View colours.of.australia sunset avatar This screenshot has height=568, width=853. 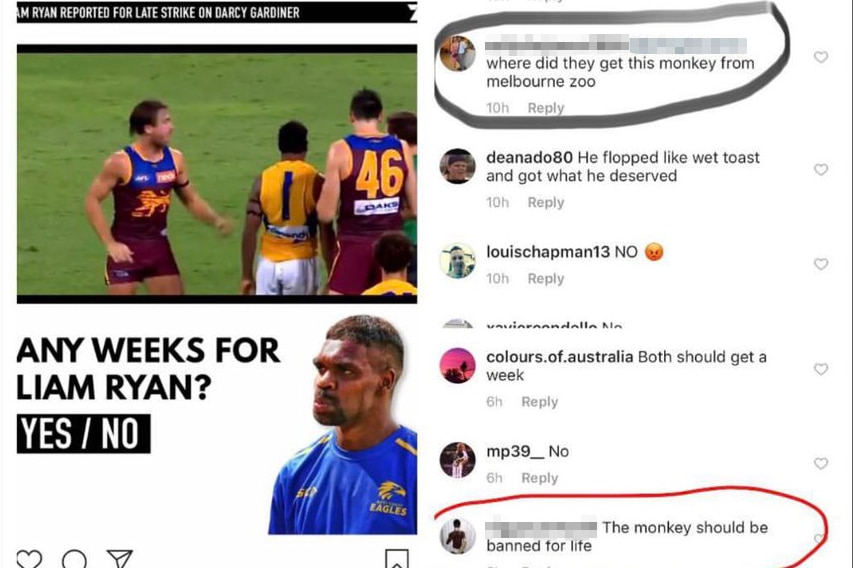[458, 366]
